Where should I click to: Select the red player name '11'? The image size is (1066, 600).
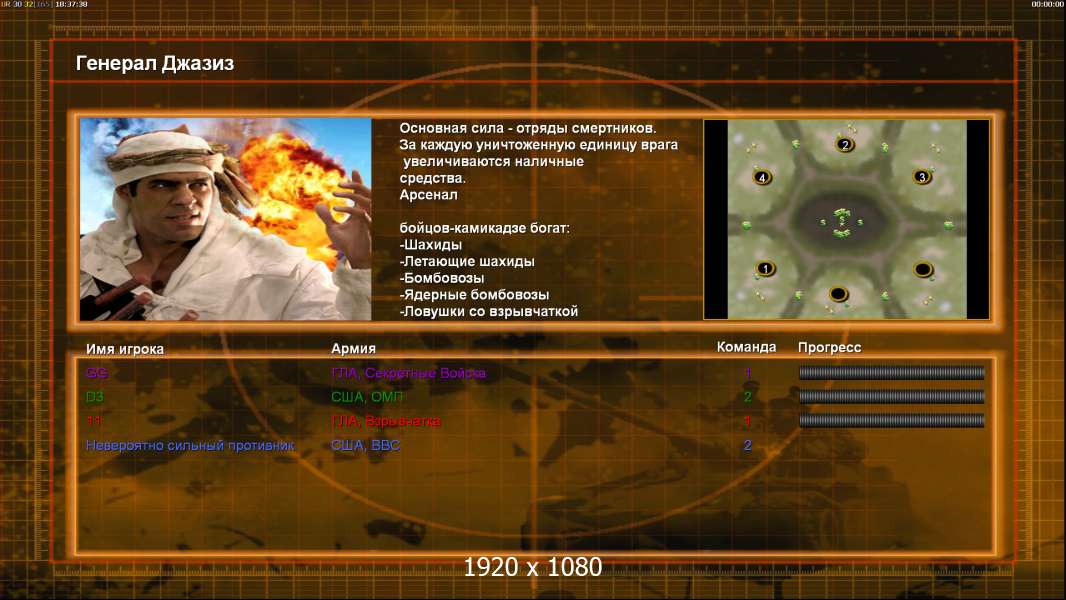[x=94, y=421]
